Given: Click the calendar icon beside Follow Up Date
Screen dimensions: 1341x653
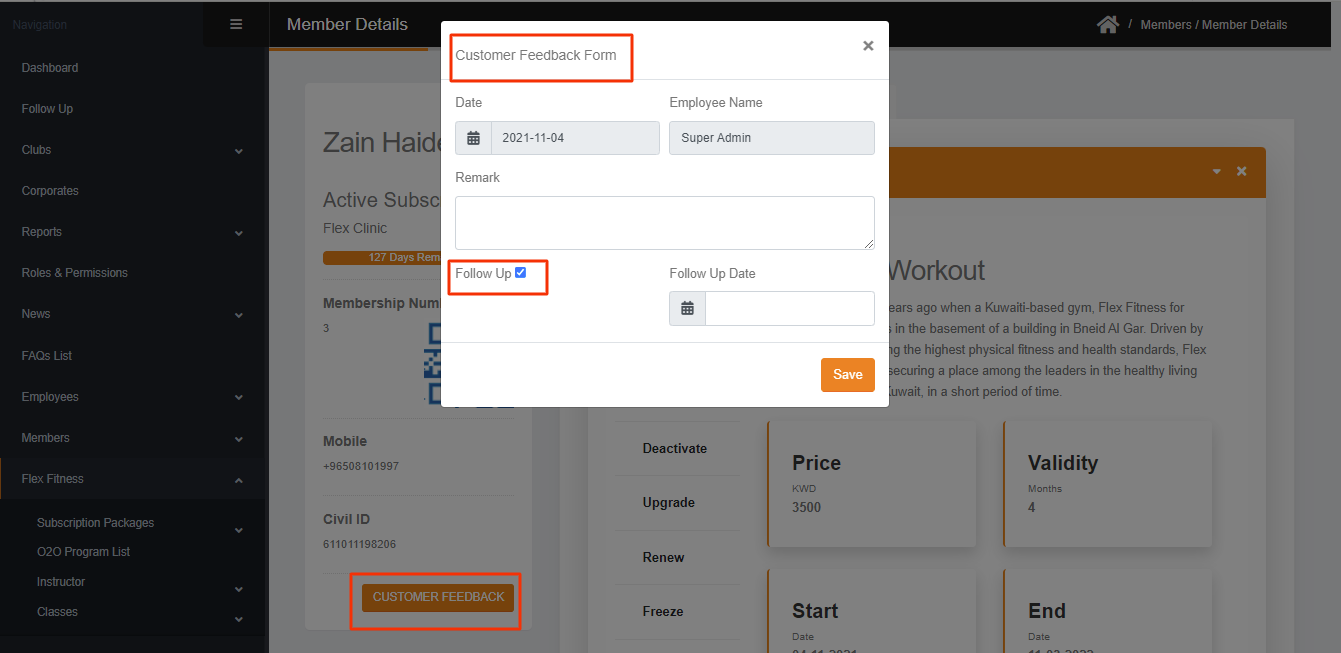Looking at the screenshot, I should [687, 308].
